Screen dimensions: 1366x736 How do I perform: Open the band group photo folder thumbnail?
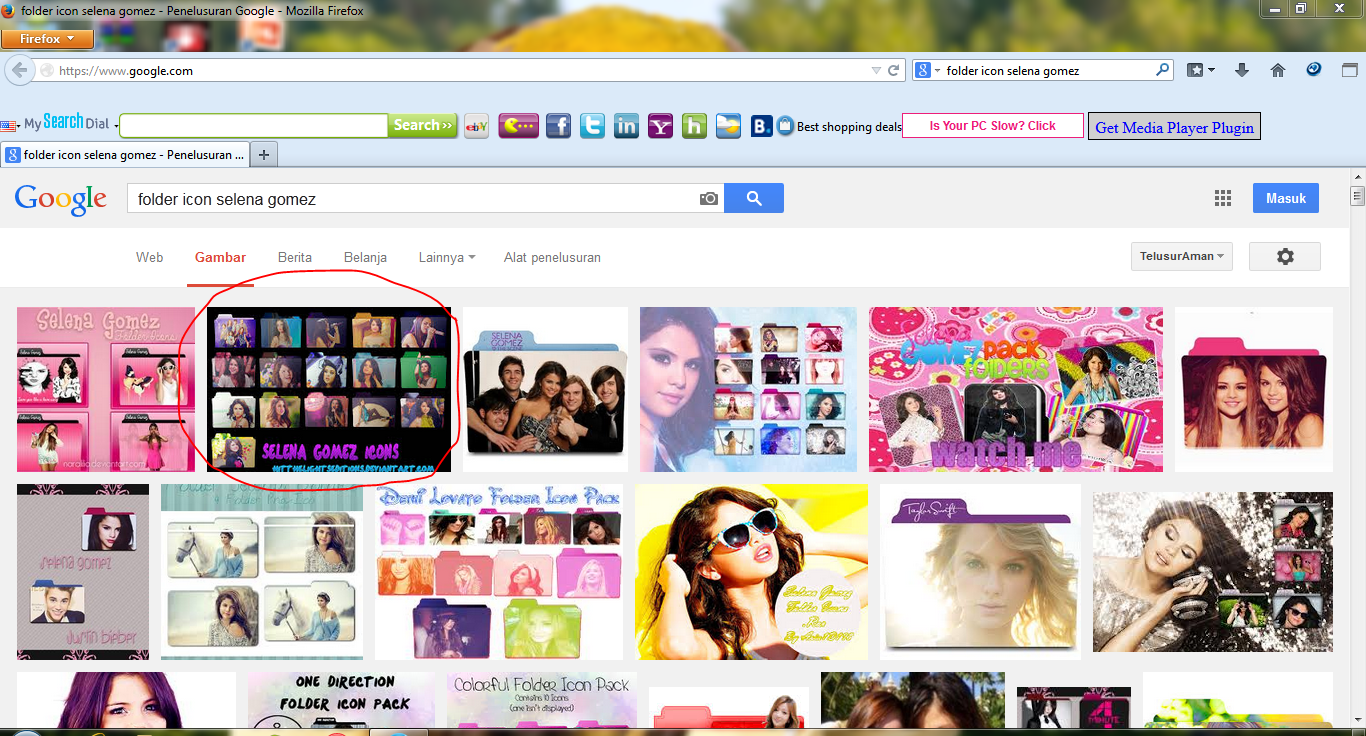[x=545, y=389]
